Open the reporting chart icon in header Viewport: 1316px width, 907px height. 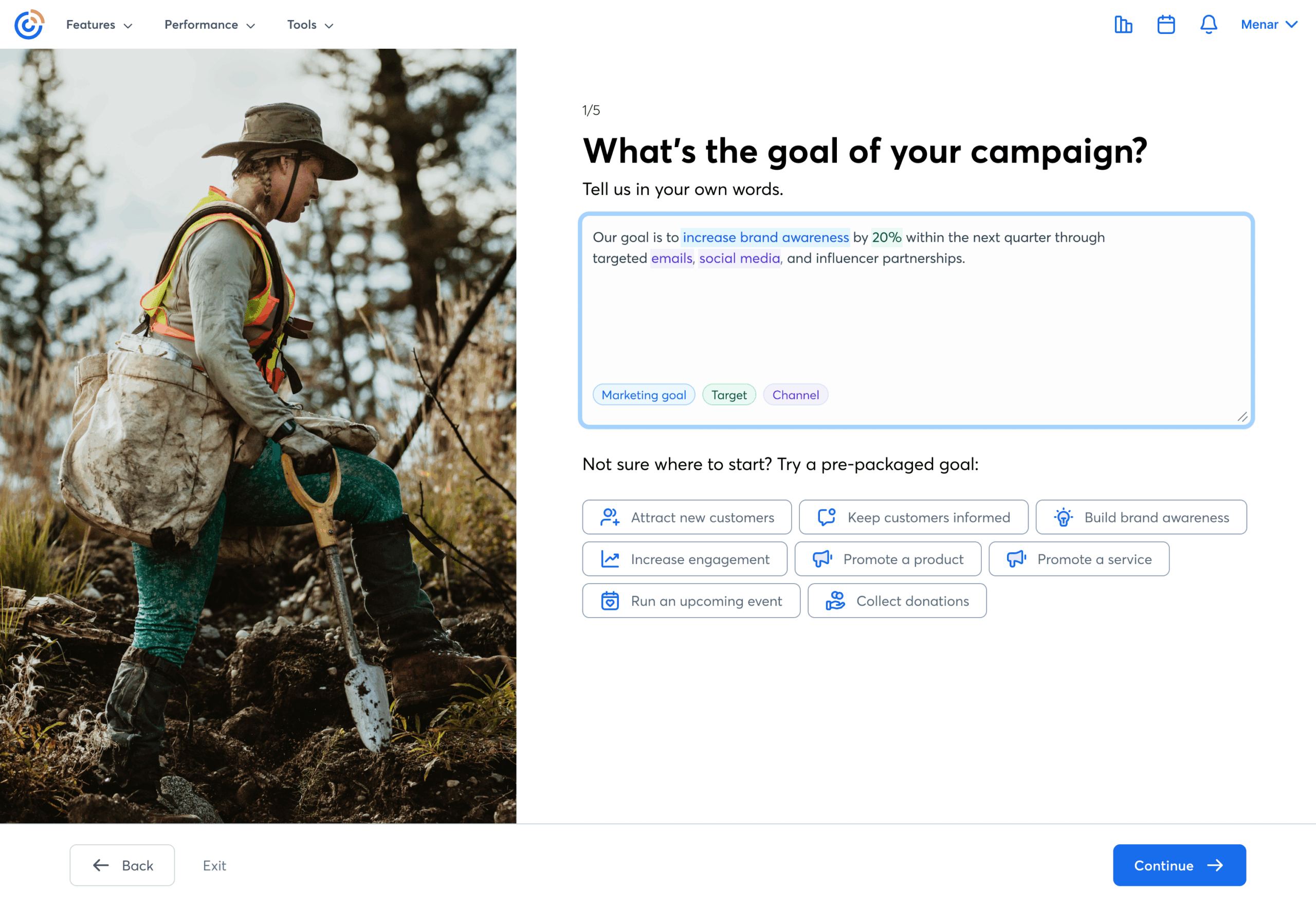pos(1123,25)
